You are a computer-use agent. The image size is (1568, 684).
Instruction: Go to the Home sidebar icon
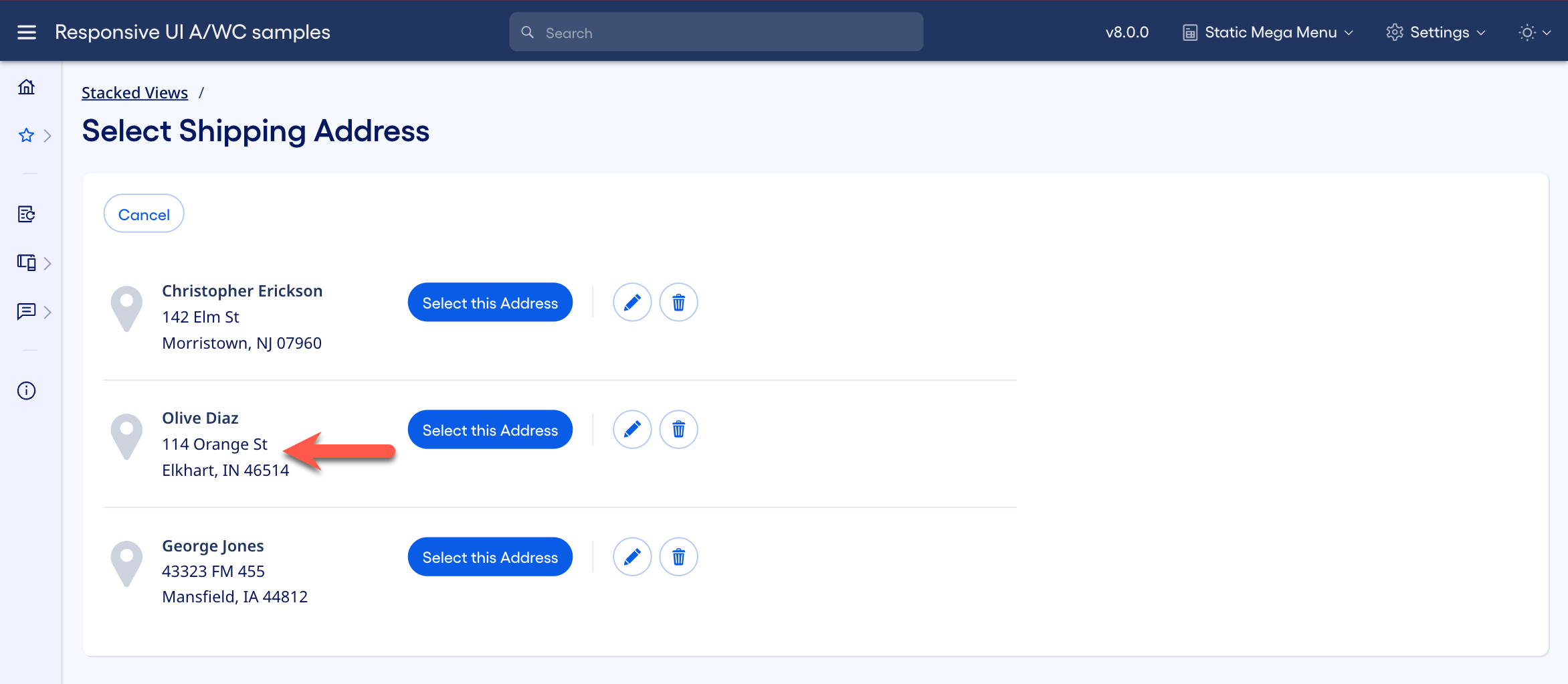(26, 86)
